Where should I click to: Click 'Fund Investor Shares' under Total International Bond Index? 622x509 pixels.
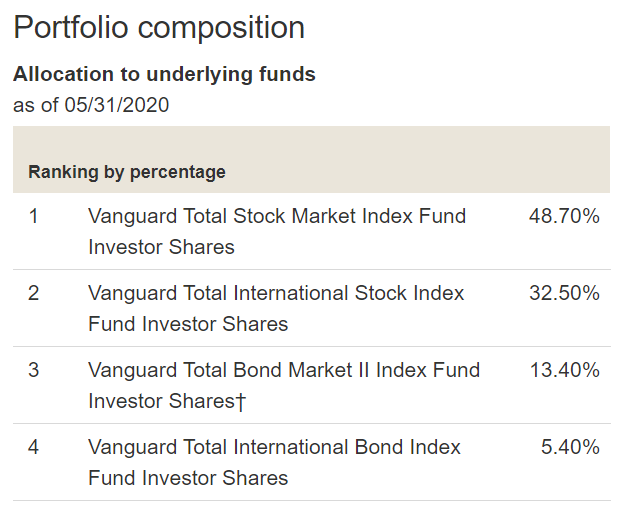pyautogui.click(x=188, y=478)
